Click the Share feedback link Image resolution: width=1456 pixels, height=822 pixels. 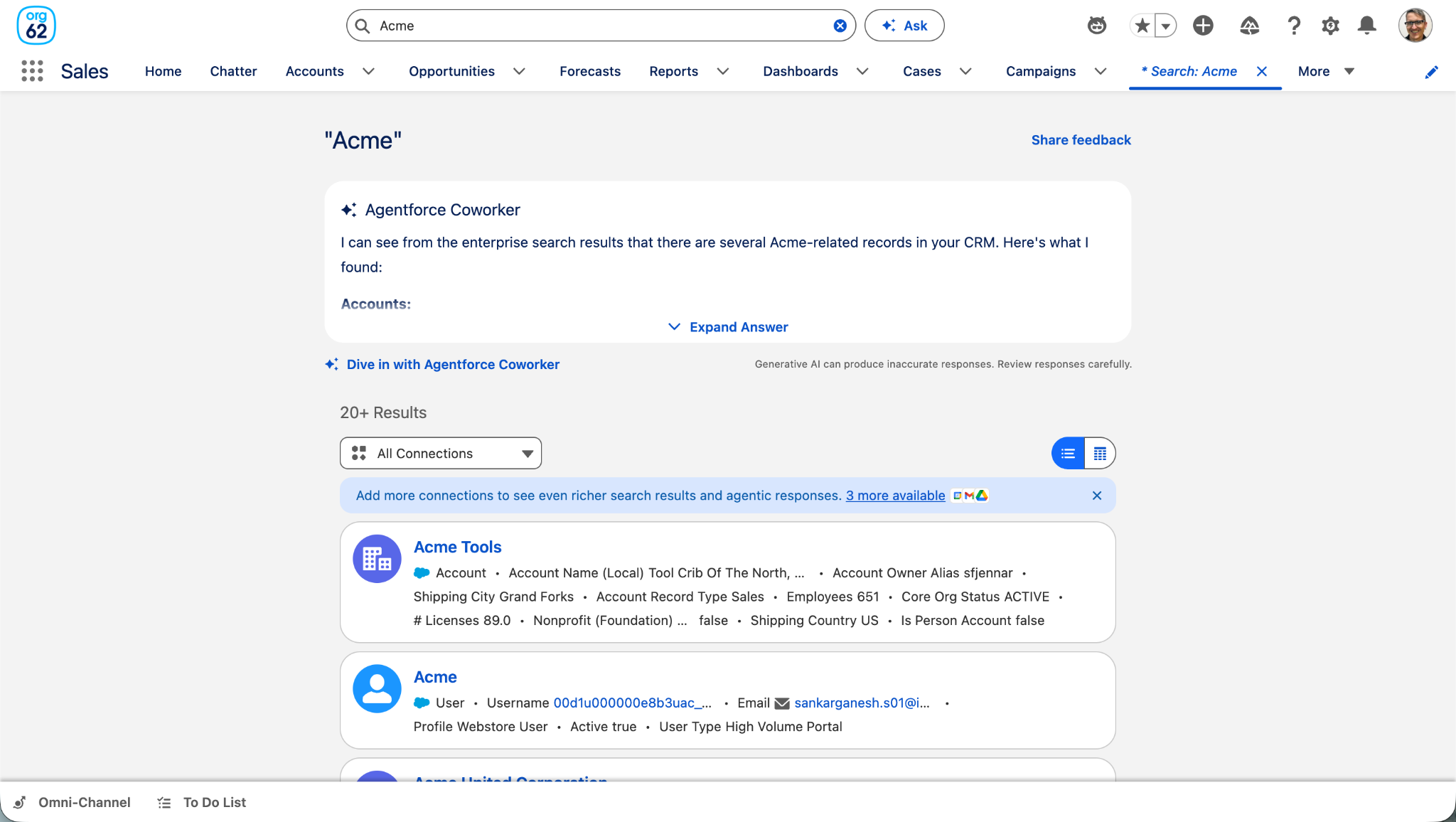click(1081, 140)
